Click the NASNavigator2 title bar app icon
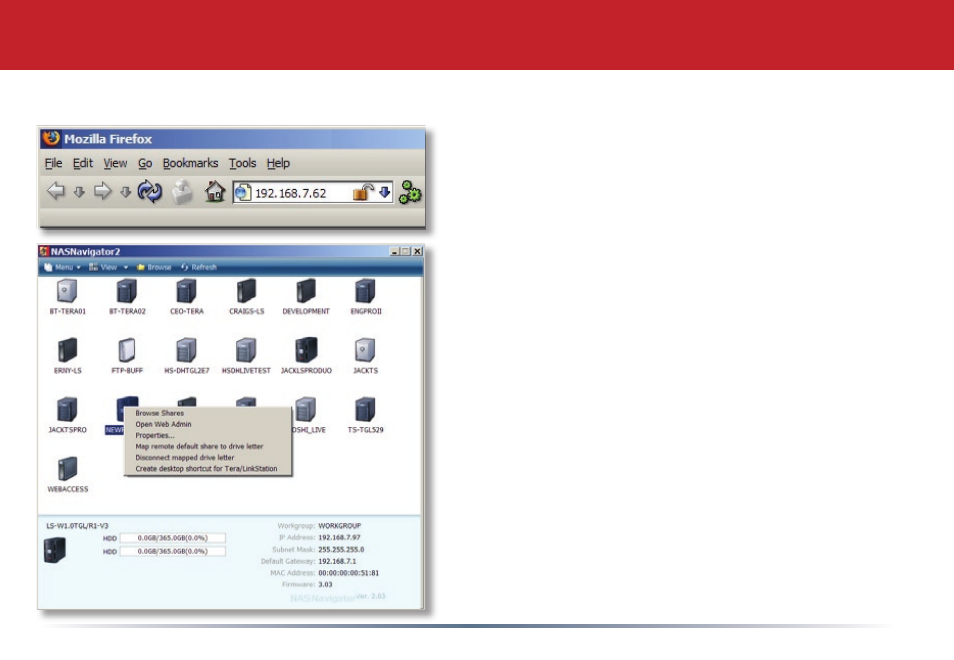This screenshot has height=660, width=954. pyautogui.click(x=44, y=251)
